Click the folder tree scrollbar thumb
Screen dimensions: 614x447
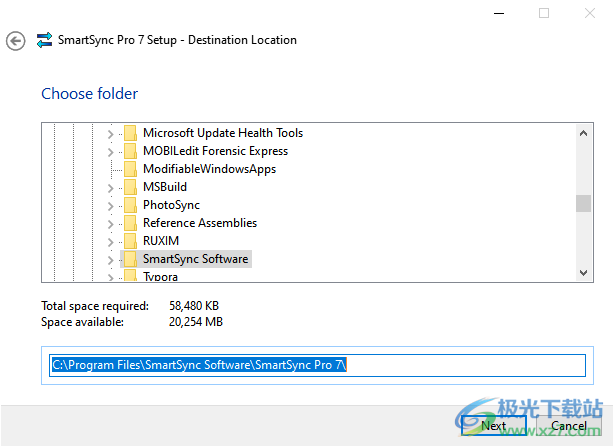[x=583, y=204]
